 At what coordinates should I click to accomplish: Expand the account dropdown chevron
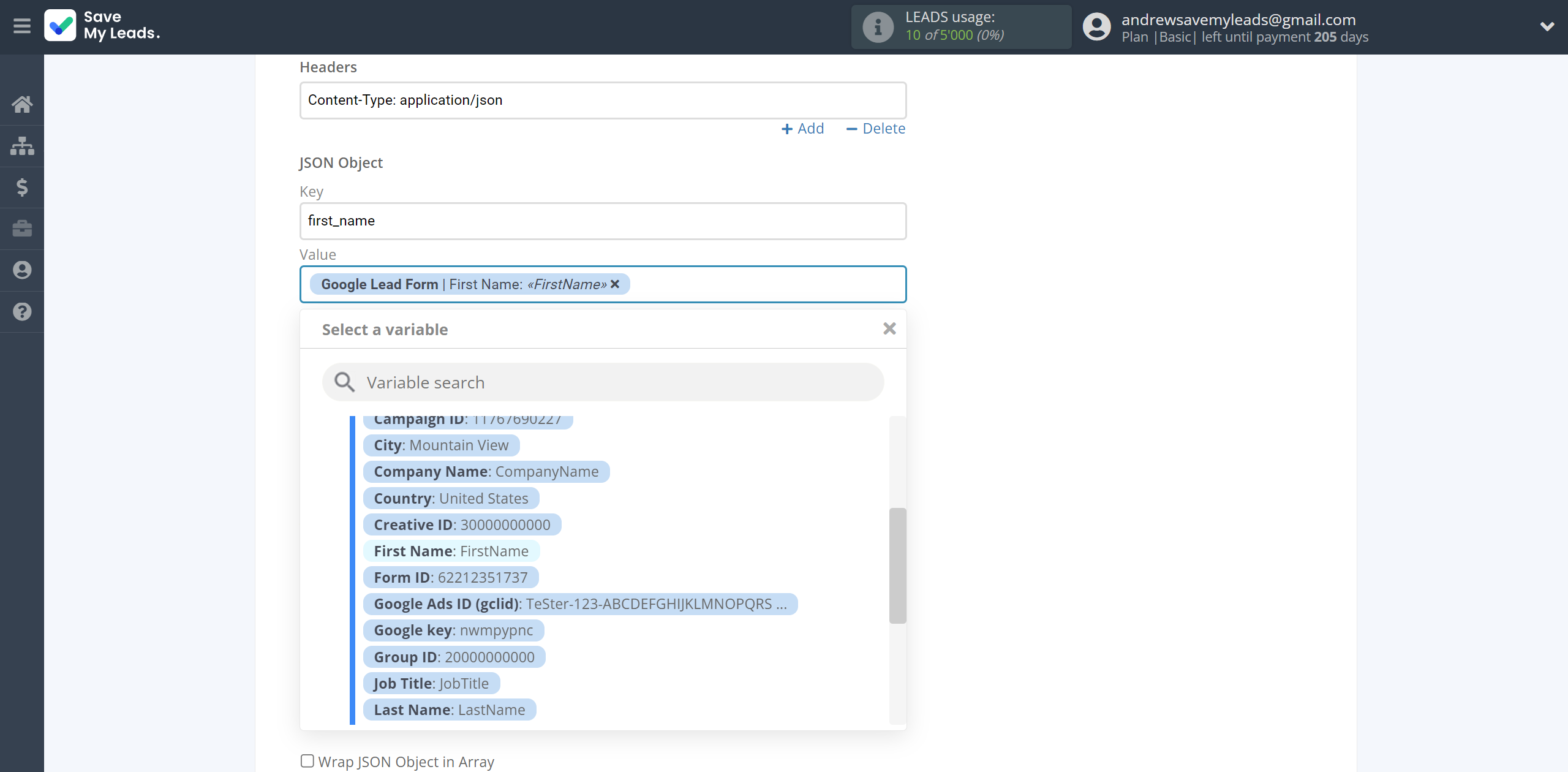click(x=1547, y=26)
